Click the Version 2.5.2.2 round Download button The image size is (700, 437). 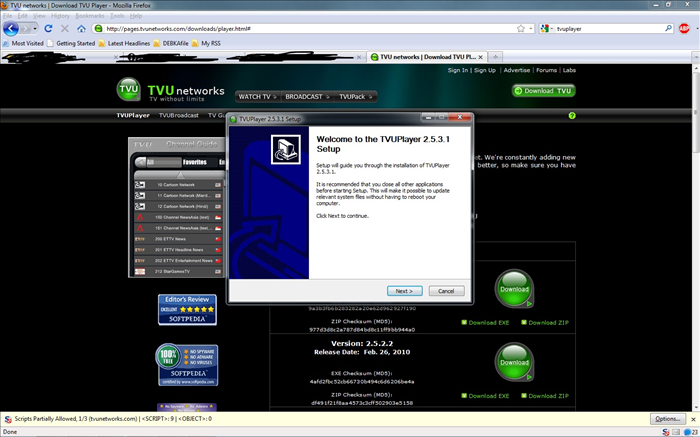click(514, 362)
